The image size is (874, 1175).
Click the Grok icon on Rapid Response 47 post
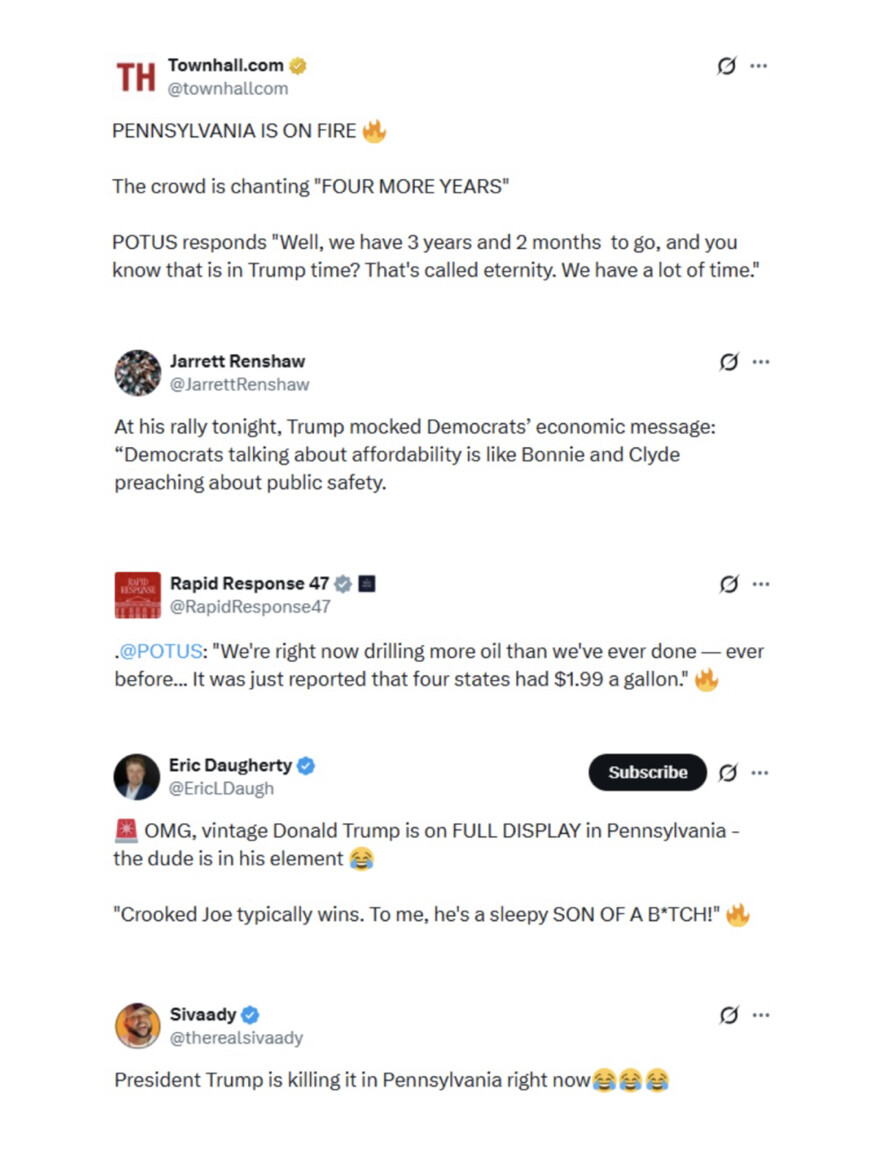click(x=729, y=584)
